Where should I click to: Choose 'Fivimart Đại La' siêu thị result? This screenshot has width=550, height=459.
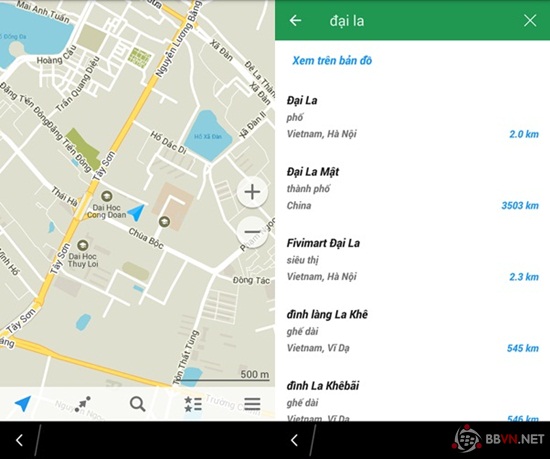(x=412, y=260)
